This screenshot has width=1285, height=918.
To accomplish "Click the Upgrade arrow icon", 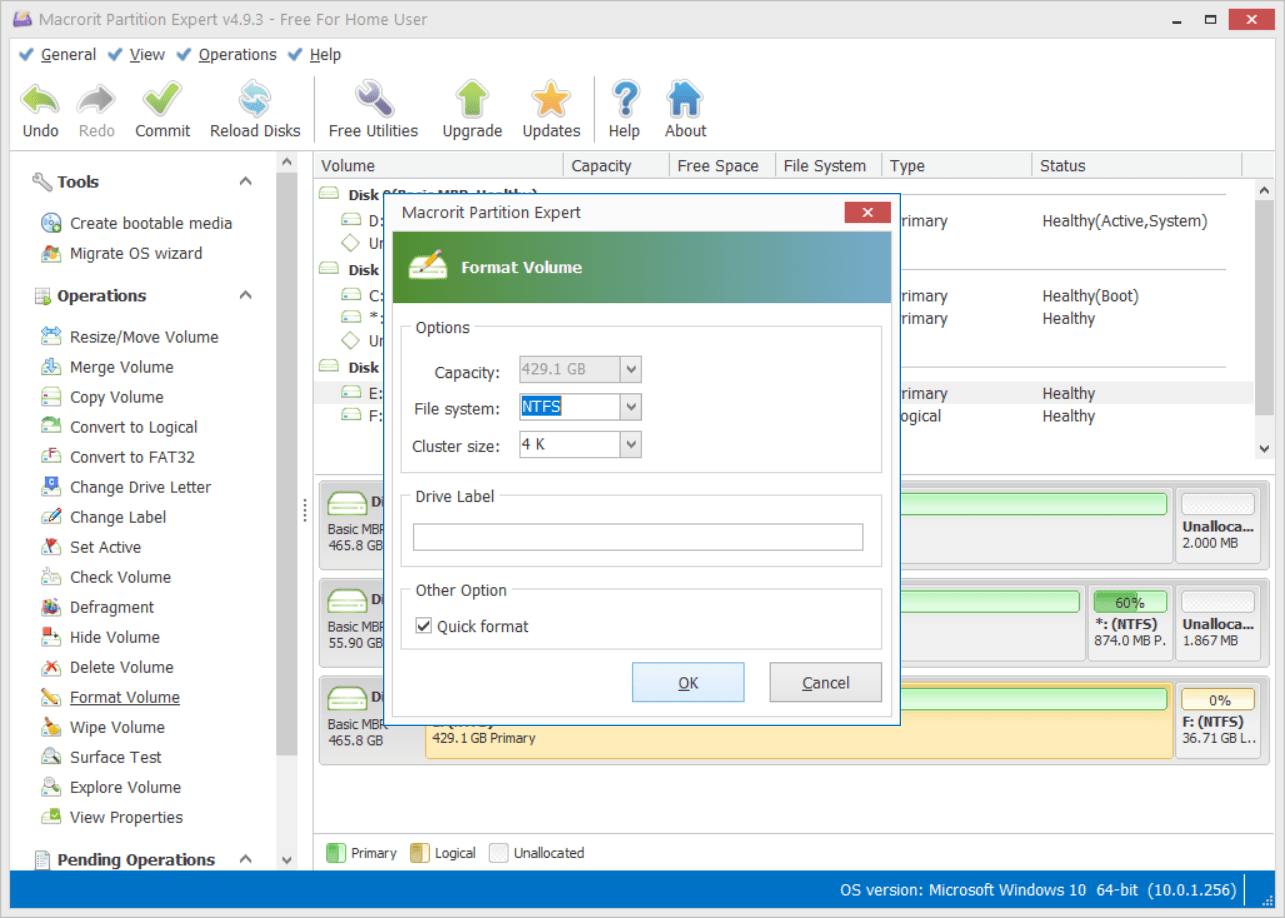I will 470,108.
